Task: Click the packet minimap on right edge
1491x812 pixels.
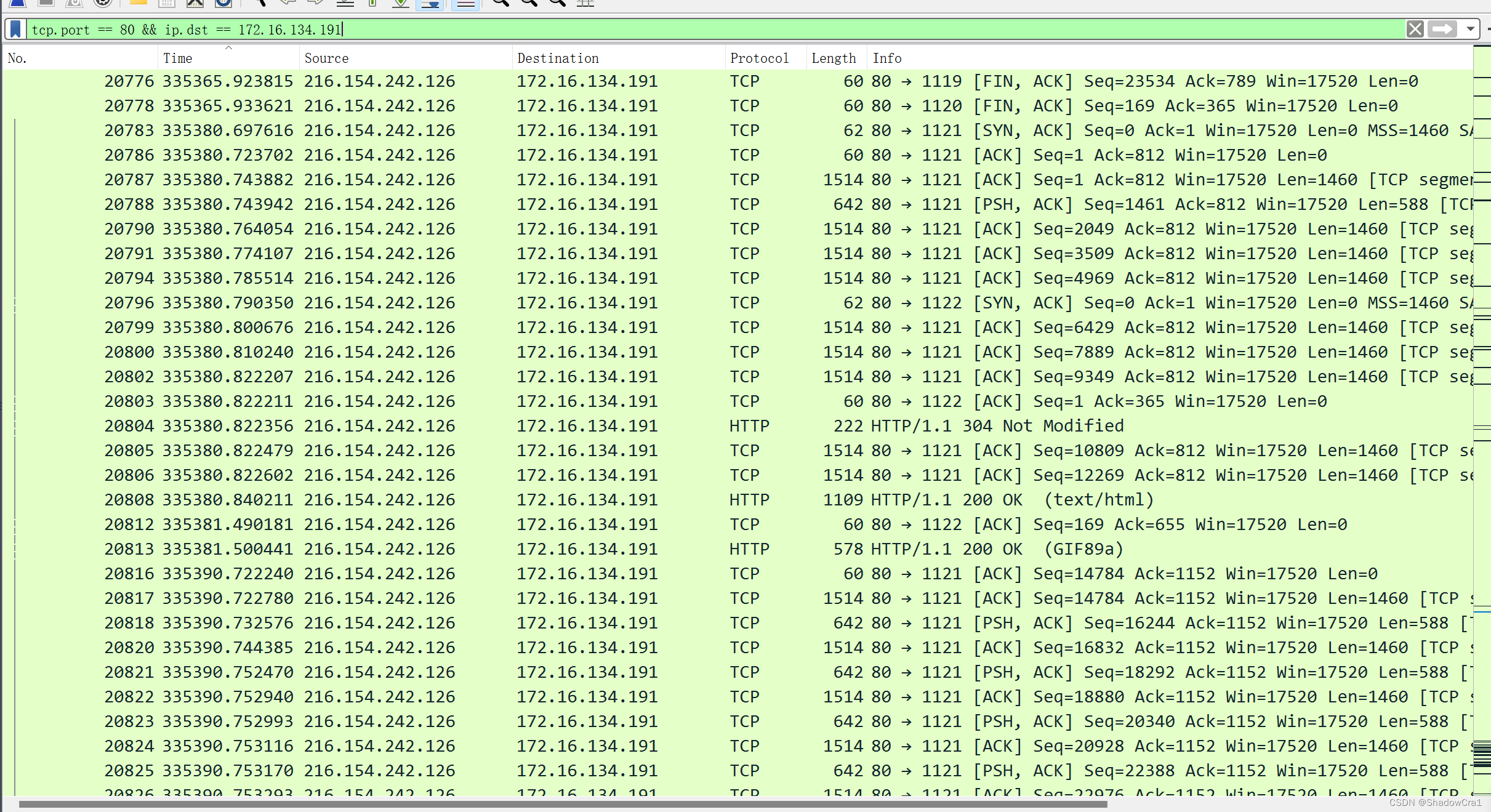Action: coord(1482,419)
